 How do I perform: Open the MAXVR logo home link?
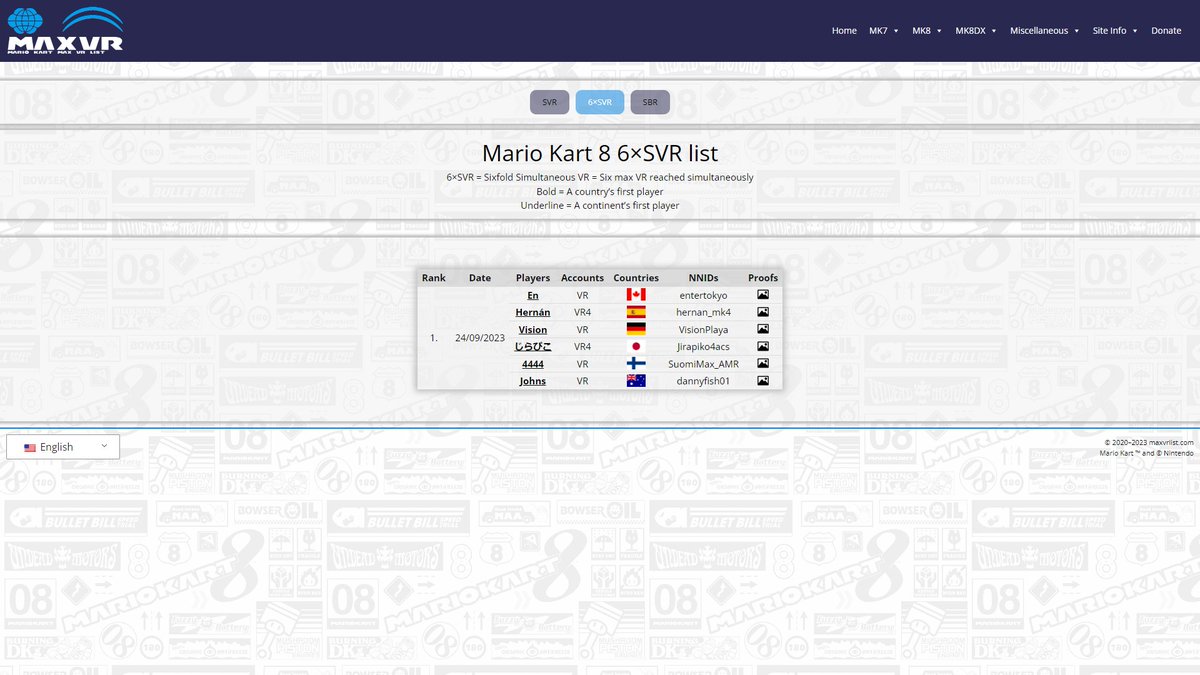point(65,31)
